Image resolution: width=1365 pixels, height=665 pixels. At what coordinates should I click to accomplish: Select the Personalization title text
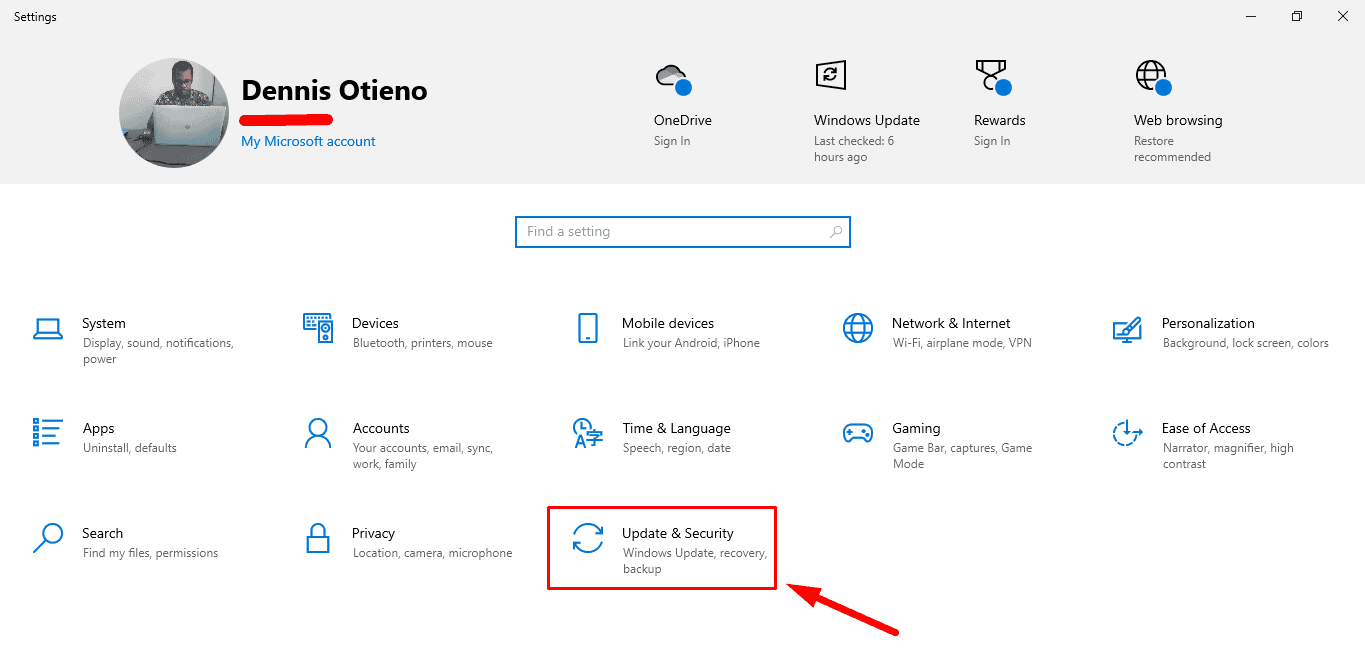[1208, 323]
